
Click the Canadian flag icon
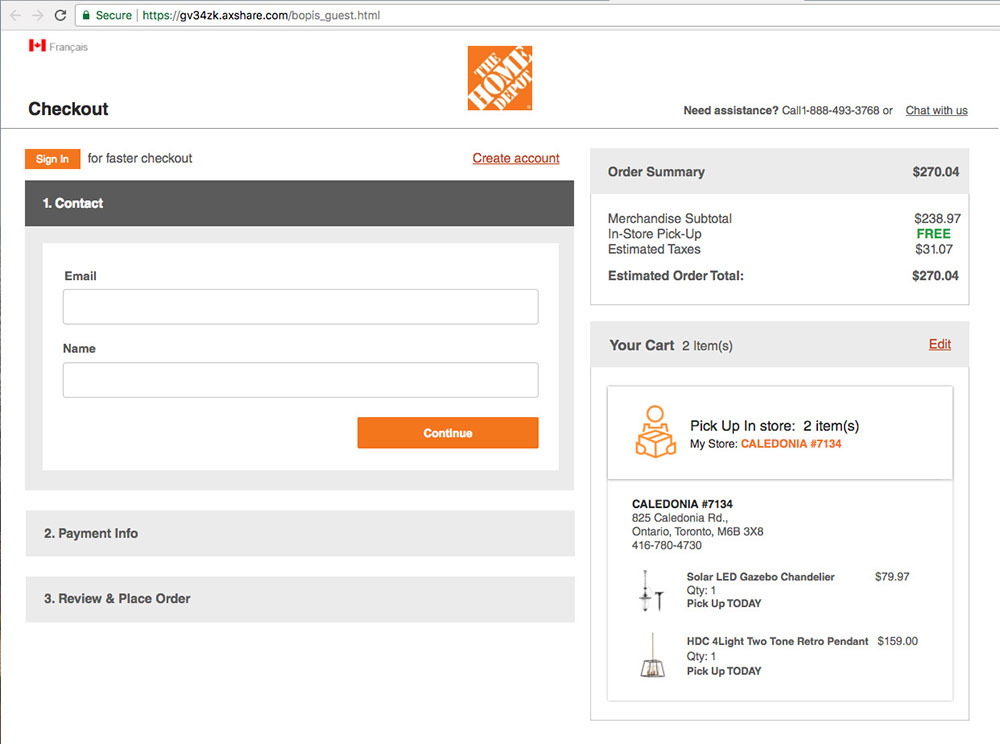click(37, 46)
